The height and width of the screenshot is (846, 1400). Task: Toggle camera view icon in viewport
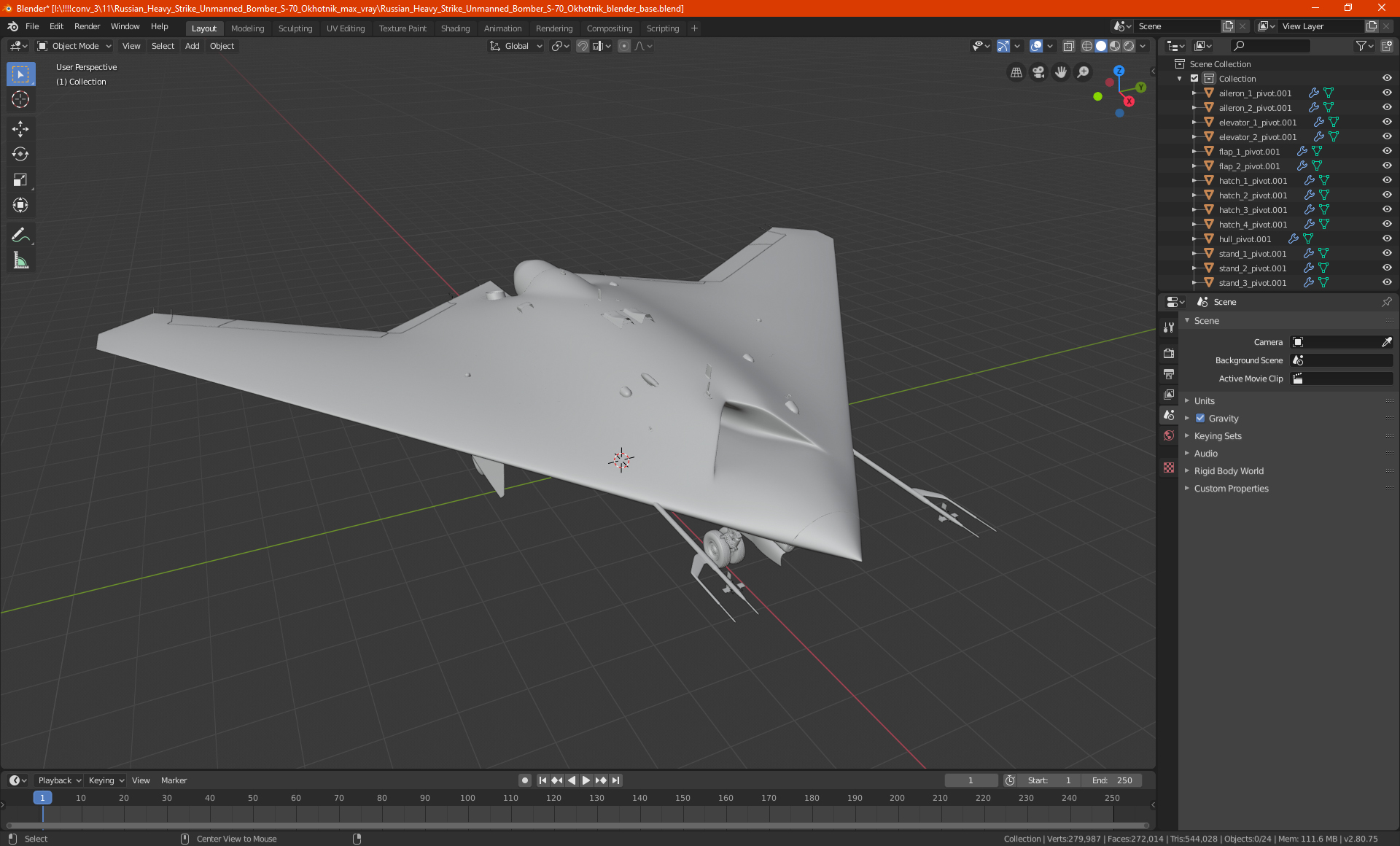pyautogui.click(x=1038, y=72)
